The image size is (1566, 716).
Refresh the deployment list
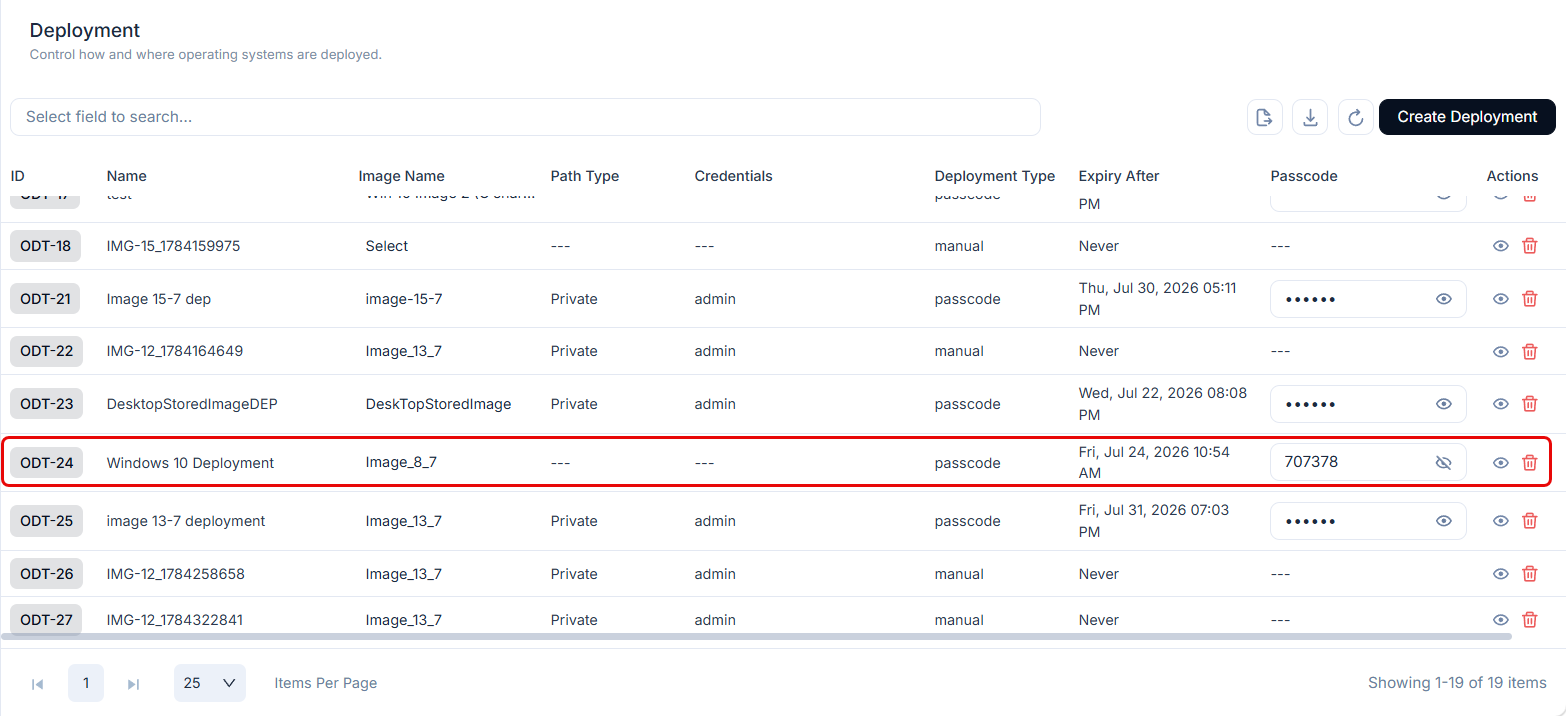1356,117
